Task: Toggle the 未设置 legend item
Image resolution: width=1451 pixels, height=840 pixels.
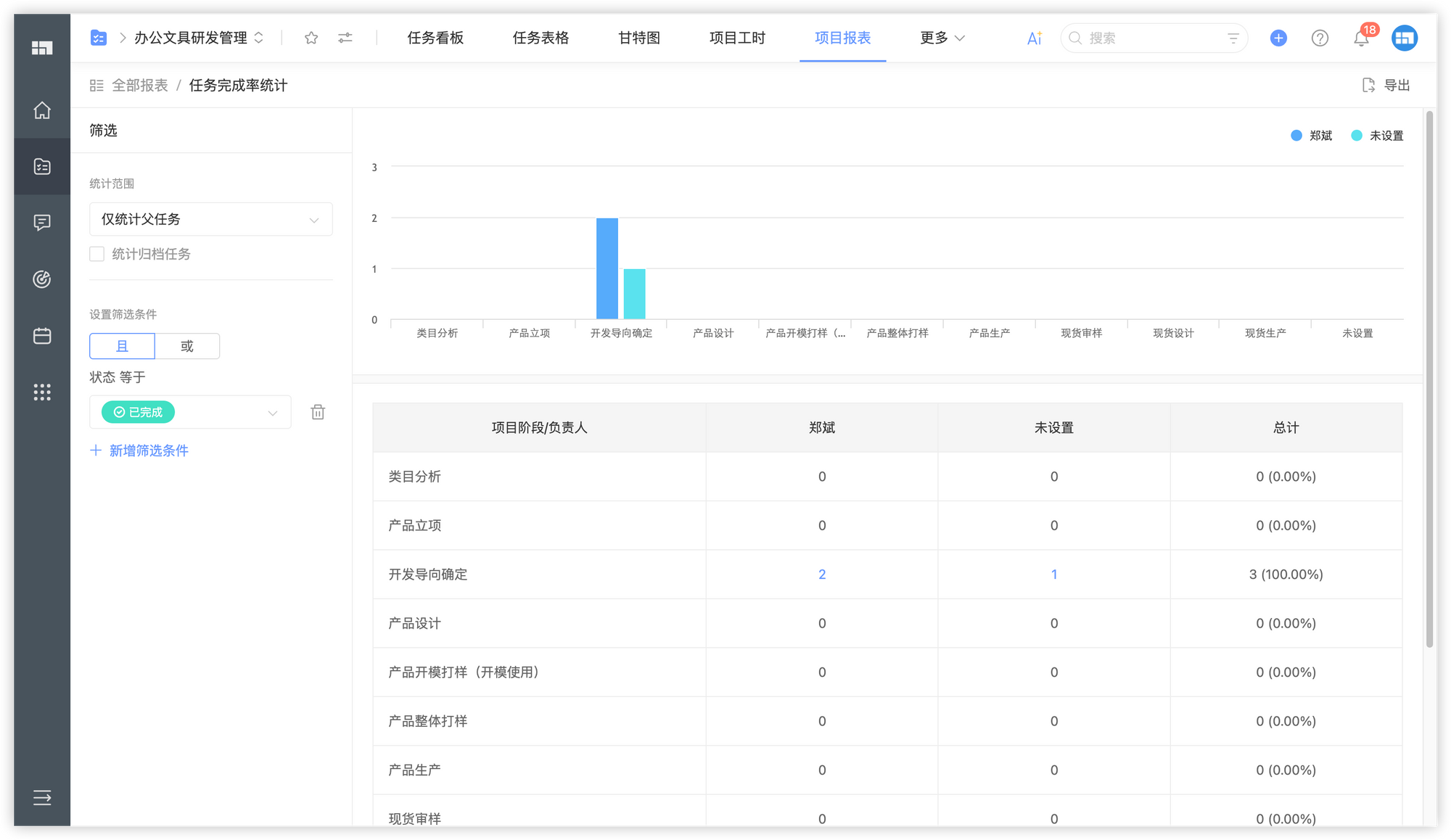Action: click(x=1376, y=135)
